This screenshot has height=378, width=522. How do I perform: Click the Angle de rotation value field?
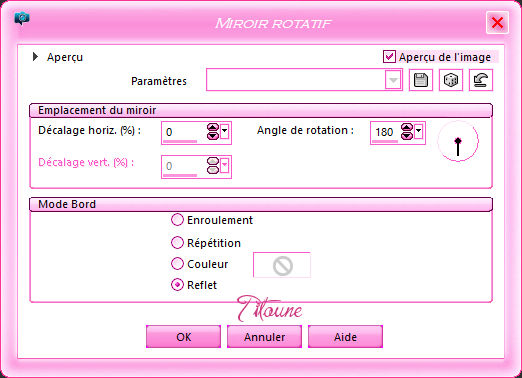click(x=386, y=132)
